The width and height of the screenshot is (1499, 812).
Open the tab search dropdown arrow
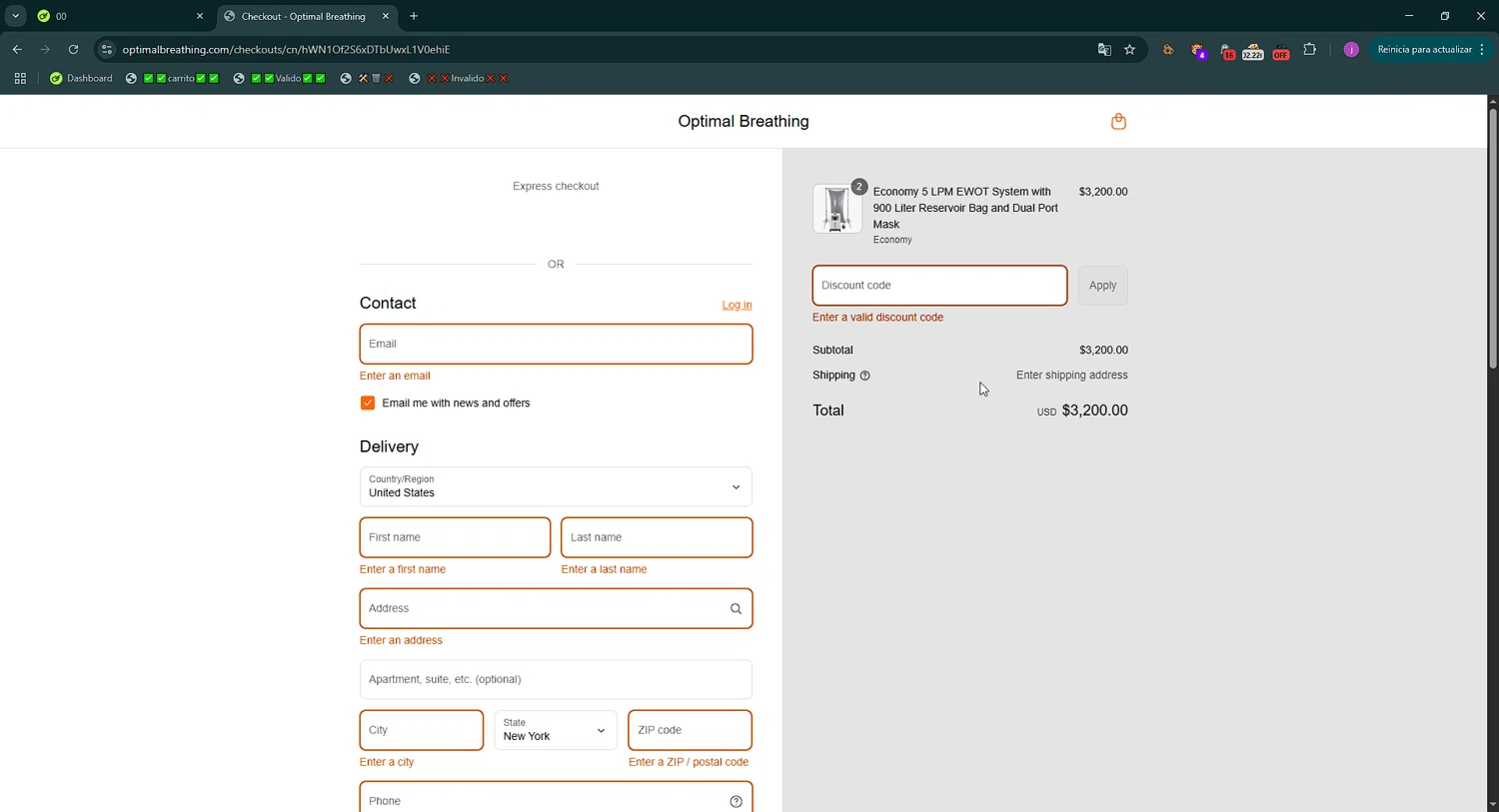point(15,16)
